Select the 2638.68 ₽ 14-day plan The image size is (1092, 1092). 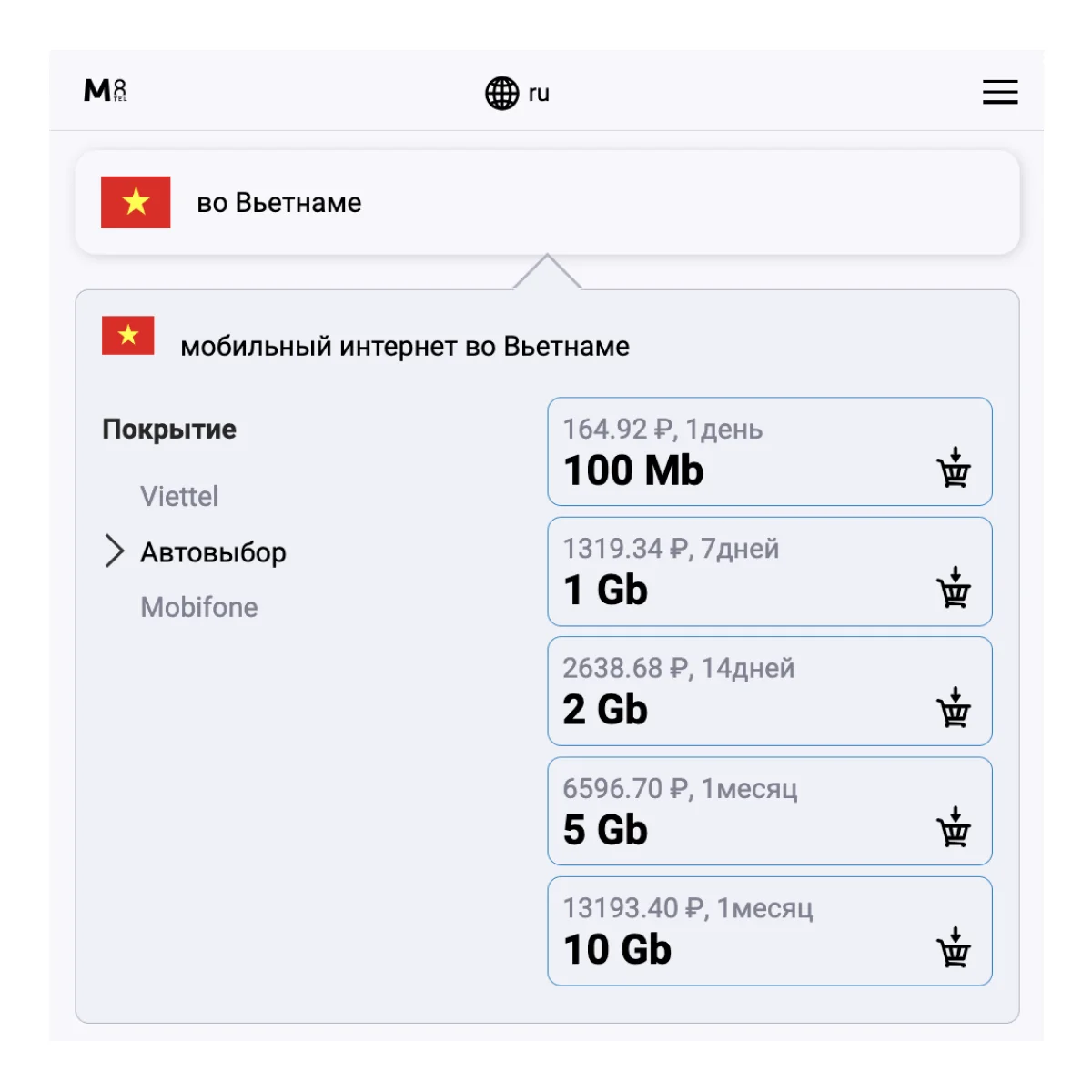point(728,691)
